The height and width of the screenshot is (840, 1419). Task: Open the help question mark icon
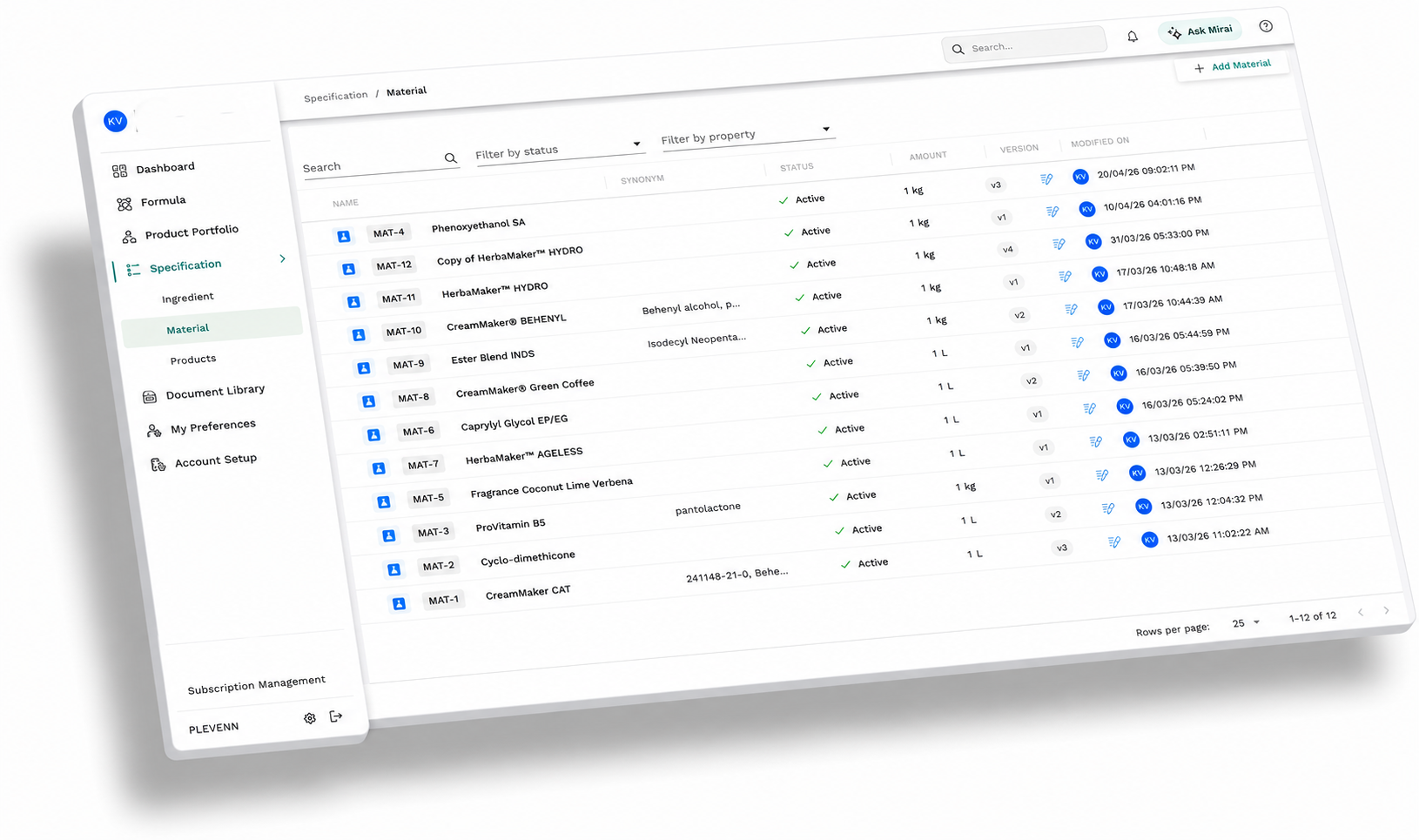[x=1266, y=26]
